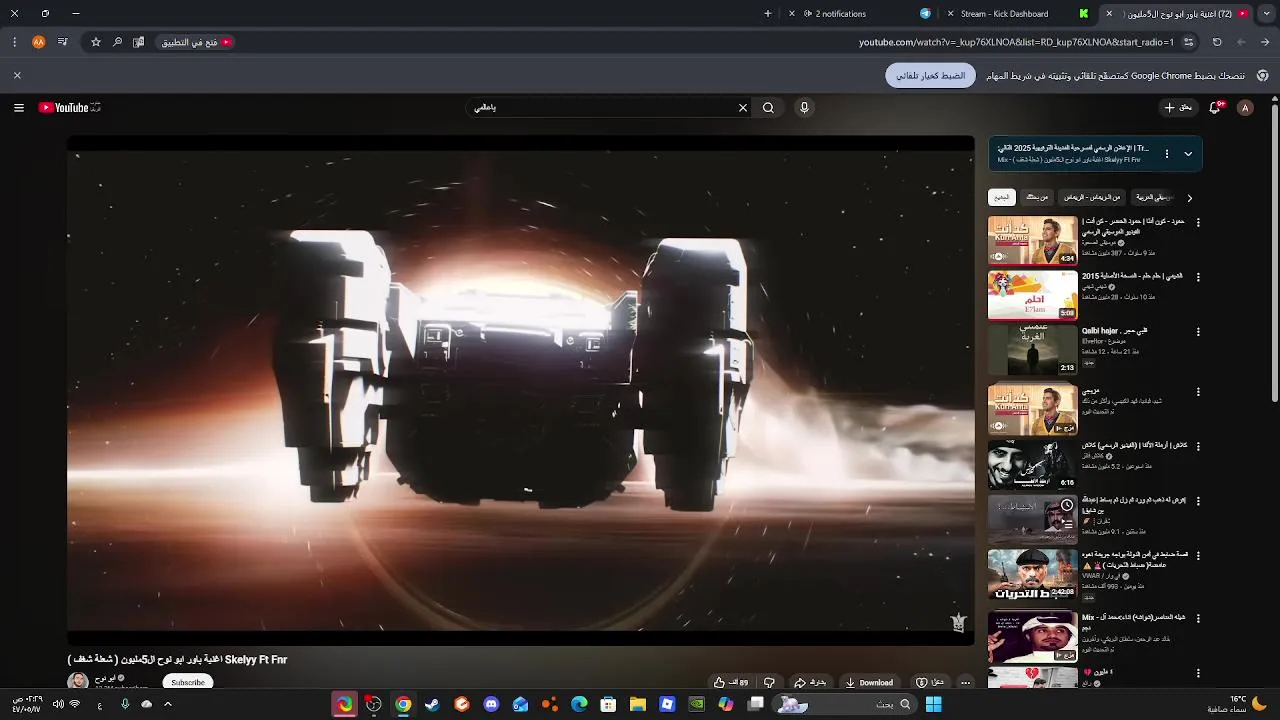Viewport: 1280px width, 720px height.
Task: Open the Create video button
Action: (x=1178, y=108)
